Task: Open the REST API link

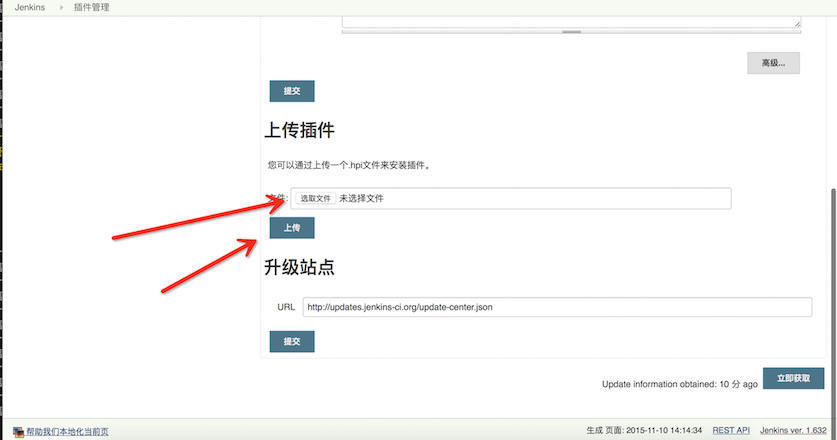Action: 730,430
